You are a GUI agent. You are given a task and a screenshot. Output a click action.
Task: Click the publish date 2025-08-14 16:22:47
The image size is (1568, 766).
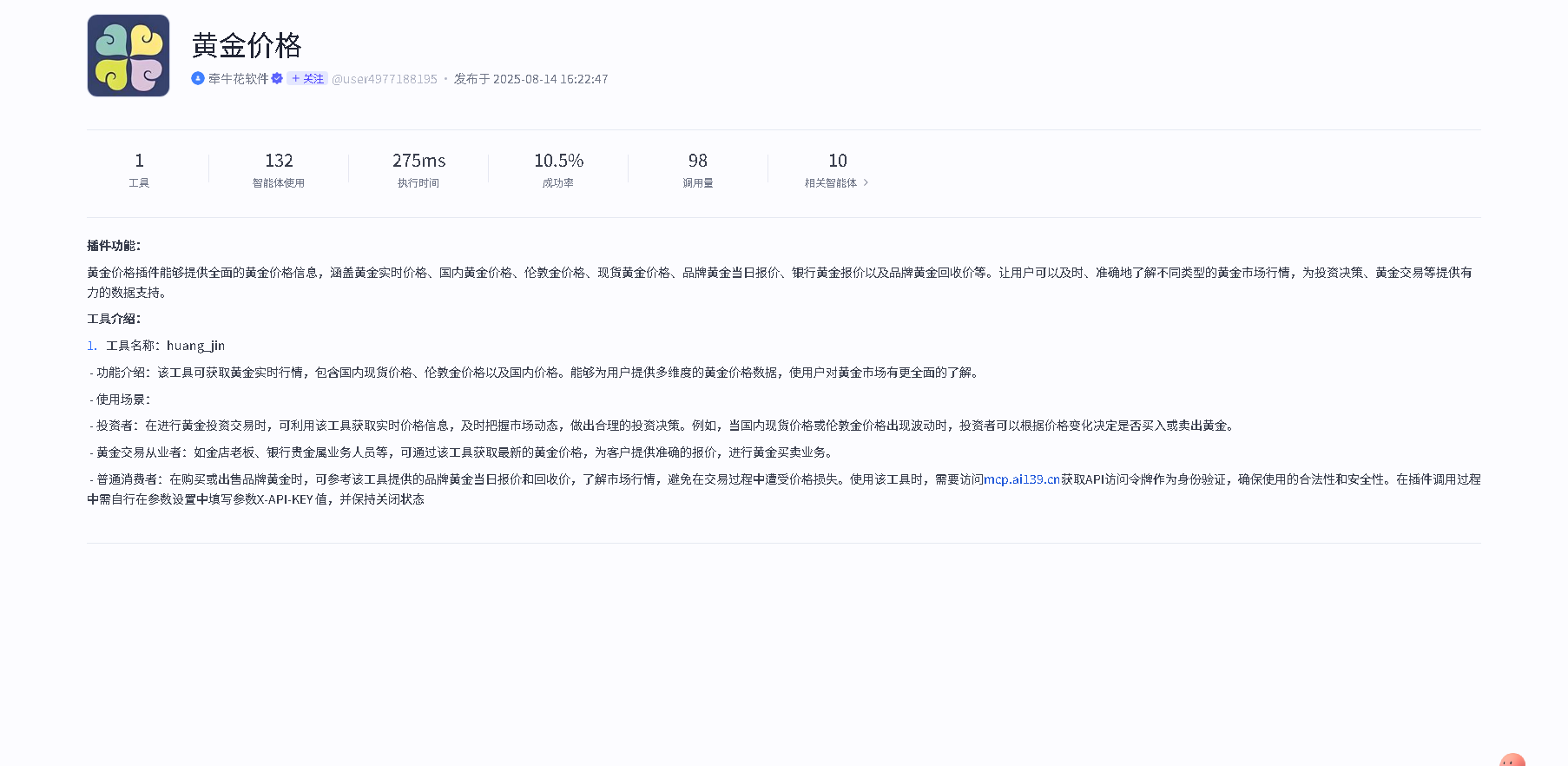click(550, 79)
